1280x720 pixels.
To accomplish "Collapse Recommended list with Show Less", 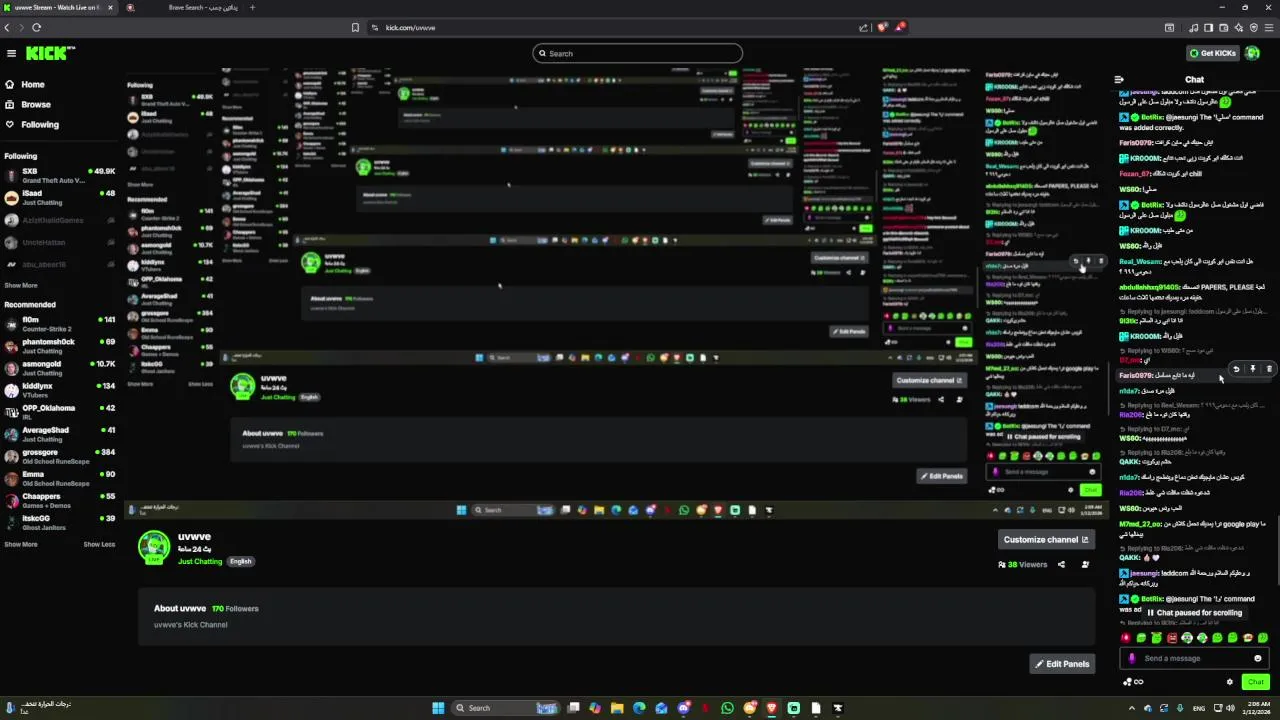I will point(99,544).
